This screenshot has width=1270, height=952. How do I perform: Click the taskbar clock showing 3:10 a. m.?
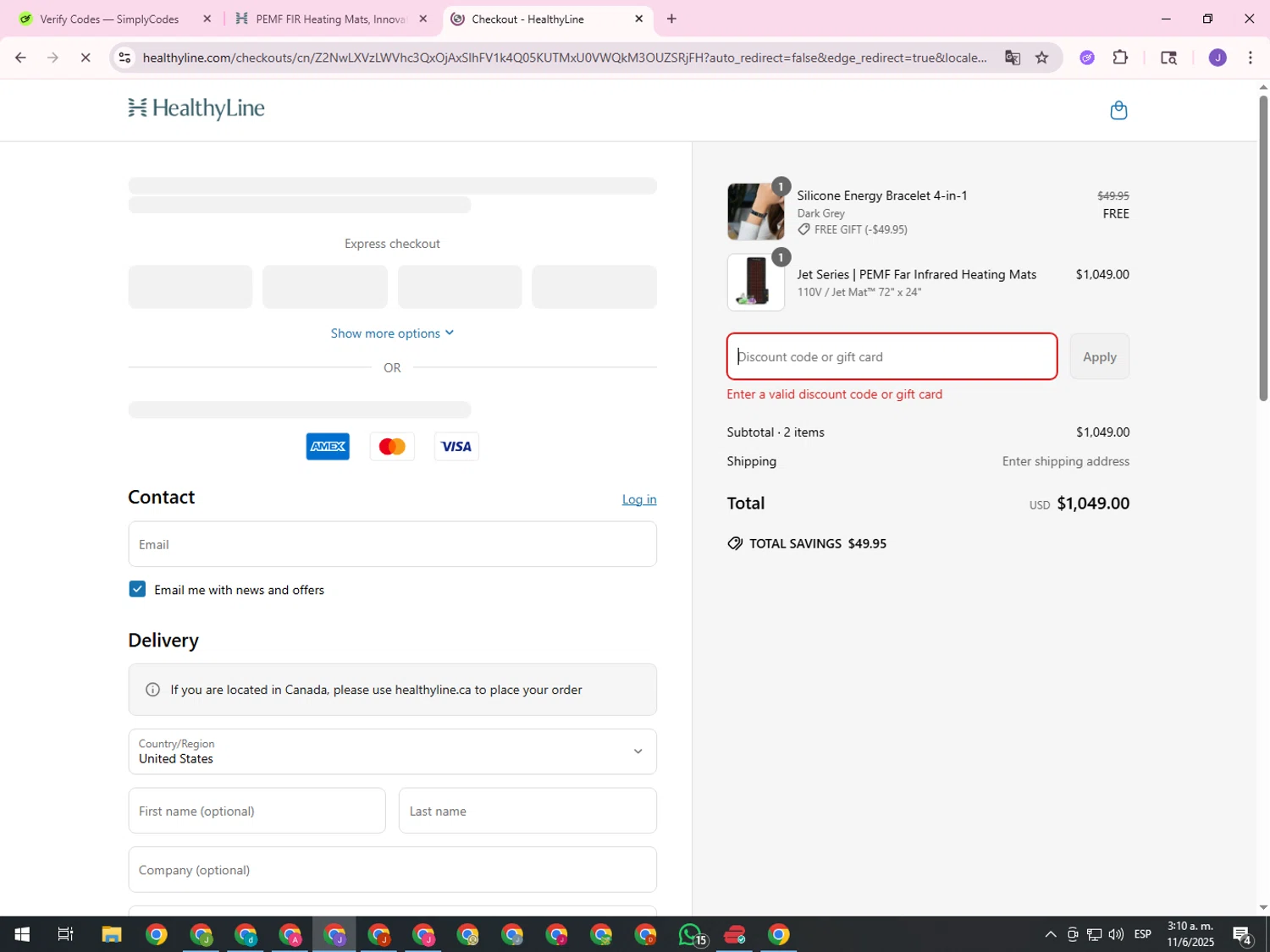point(1190,934)
